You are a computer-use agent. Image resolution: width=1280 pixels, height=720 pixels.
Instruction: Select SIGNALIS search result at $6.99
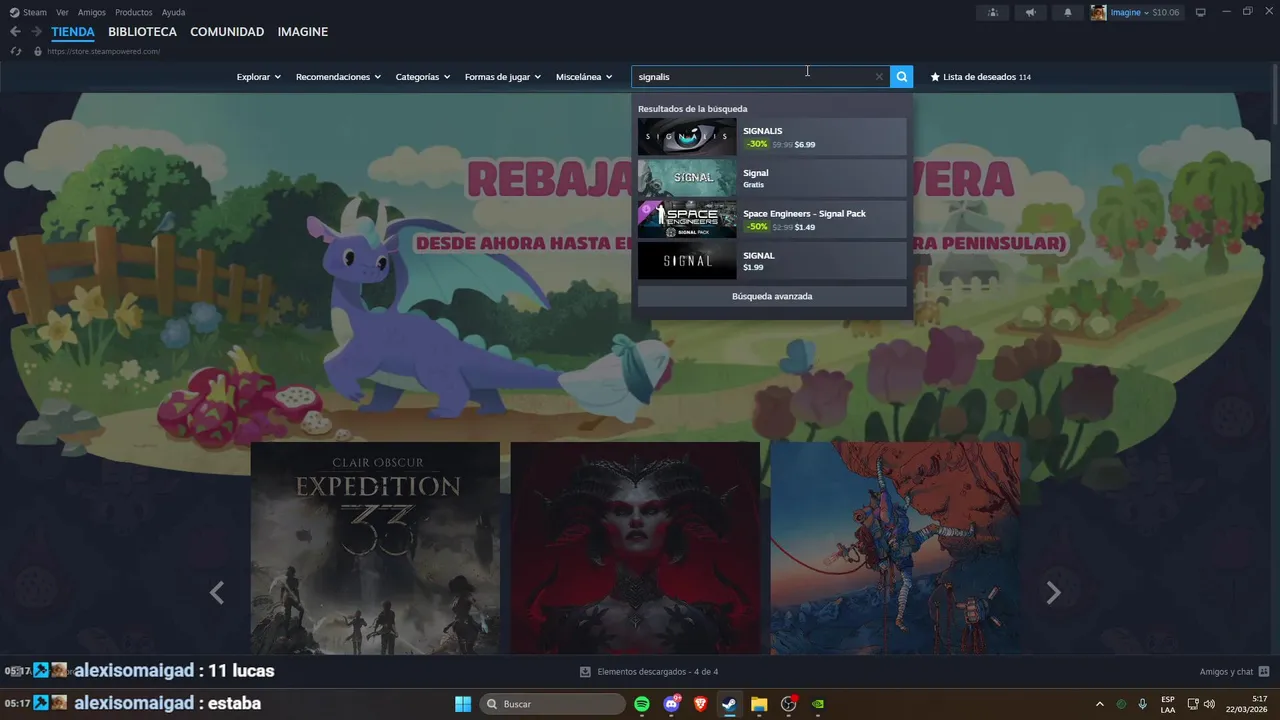[772, 137]
